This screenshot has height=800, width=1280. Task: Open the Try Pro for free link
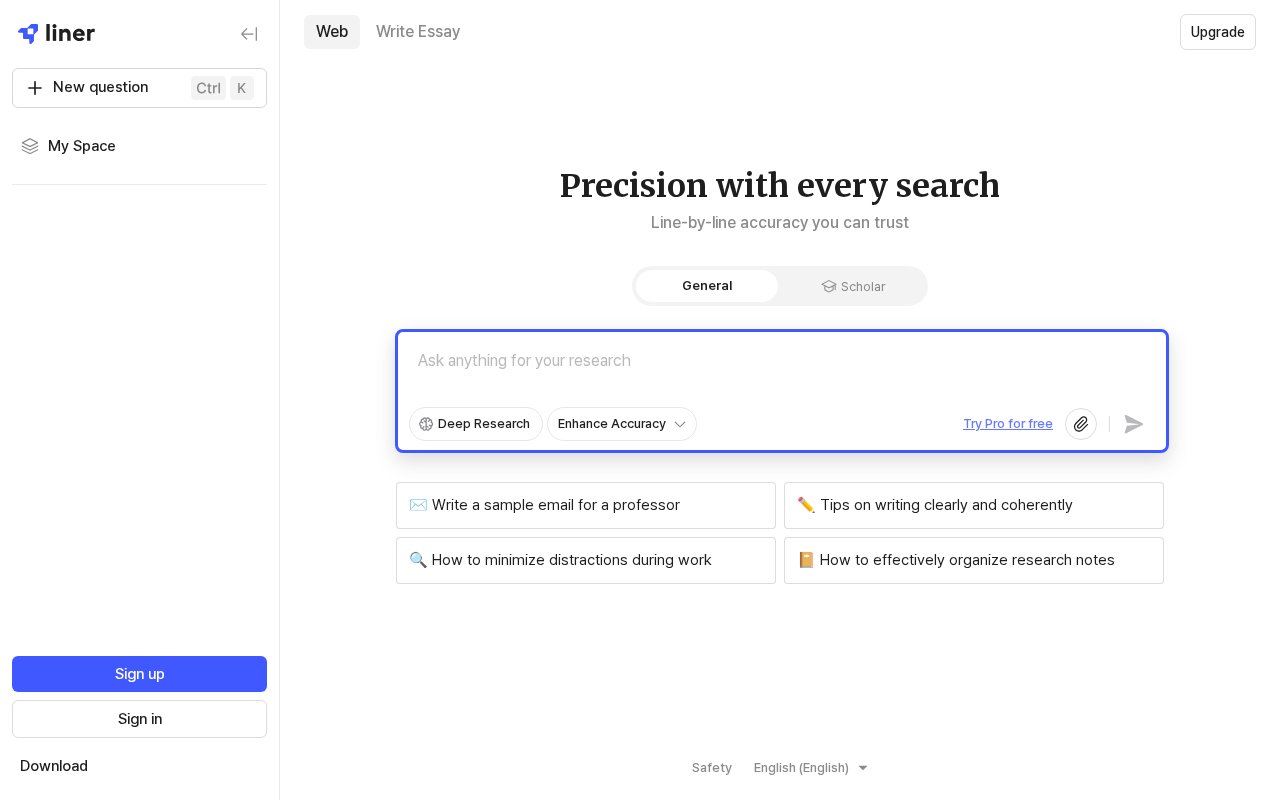click(x=1008, y=424)
